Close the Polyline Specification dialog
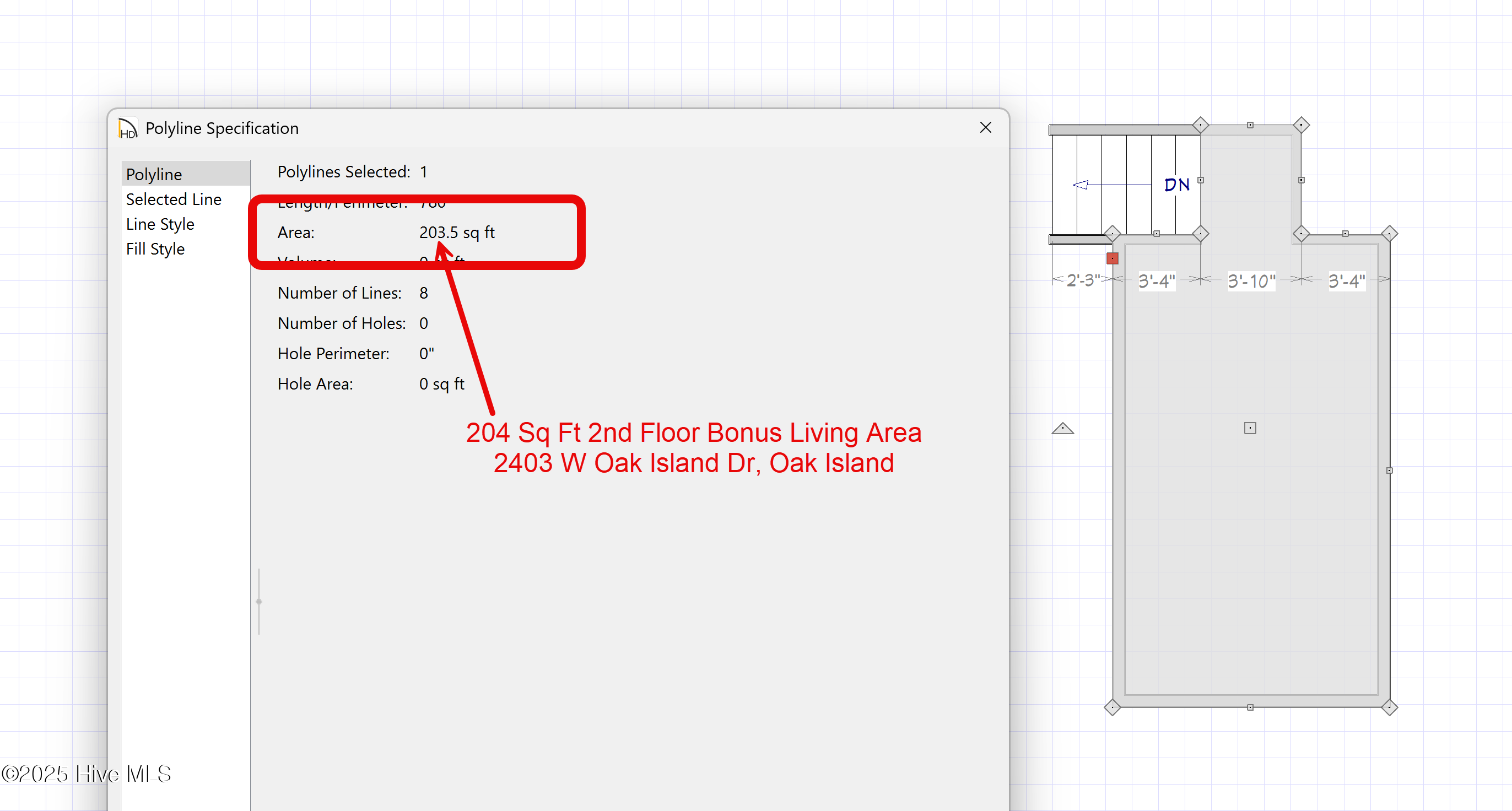The height and width of the screenshot is (811, 1512). click(985, 127)
